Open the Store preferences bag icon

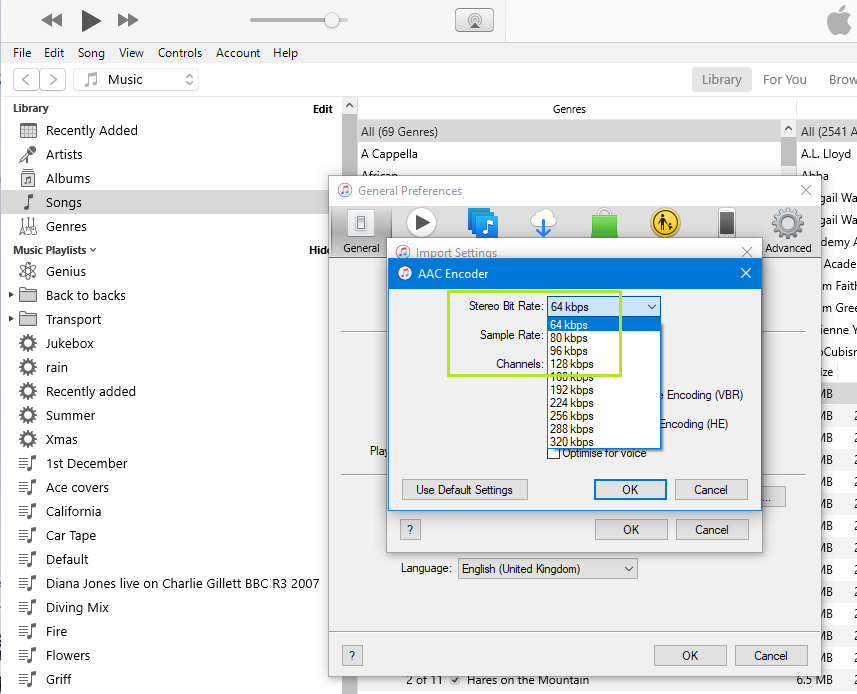click(x=604, y=222)
